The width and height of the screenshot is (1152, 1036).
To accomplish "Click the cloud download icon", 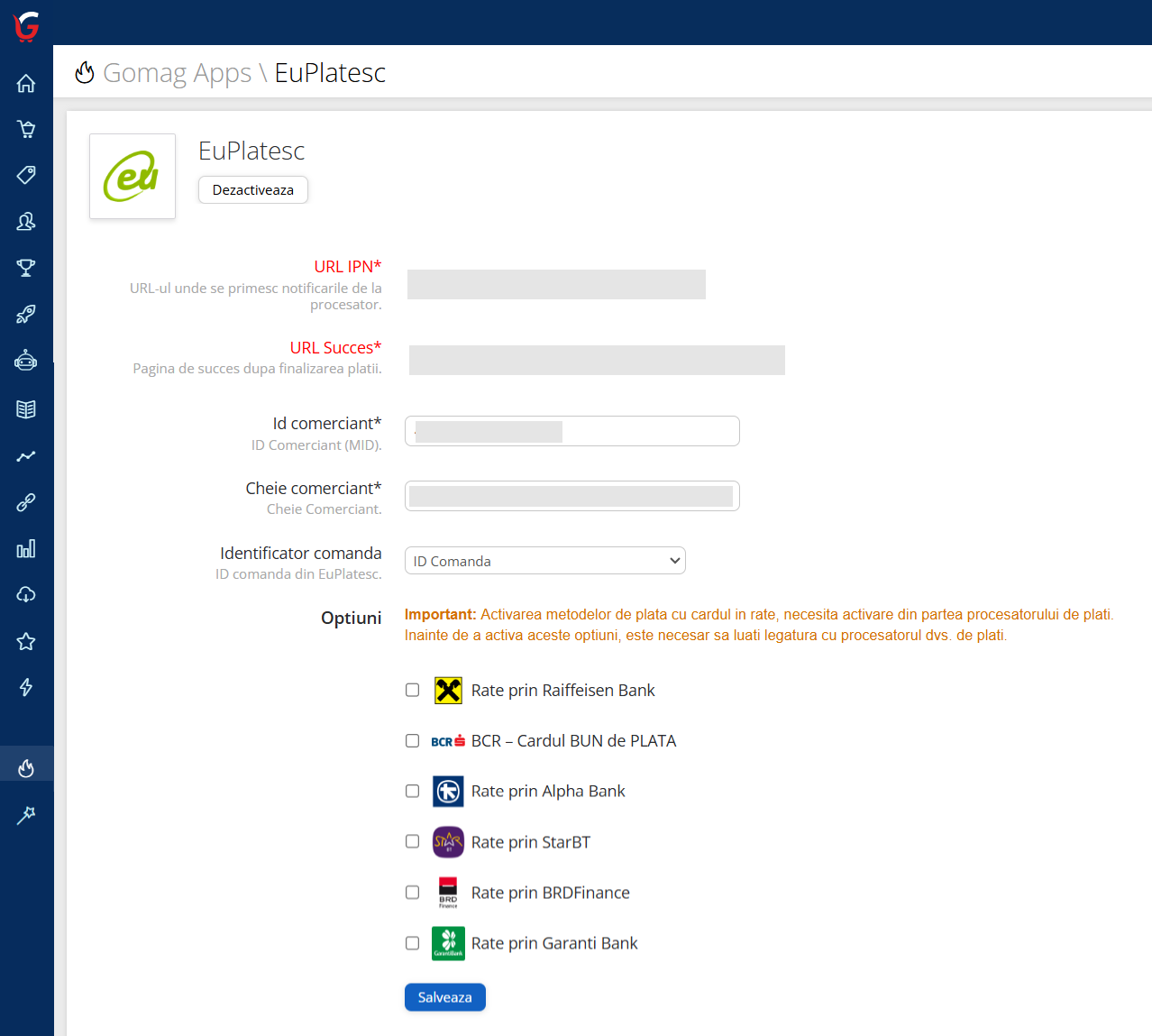I will [26, 594].
